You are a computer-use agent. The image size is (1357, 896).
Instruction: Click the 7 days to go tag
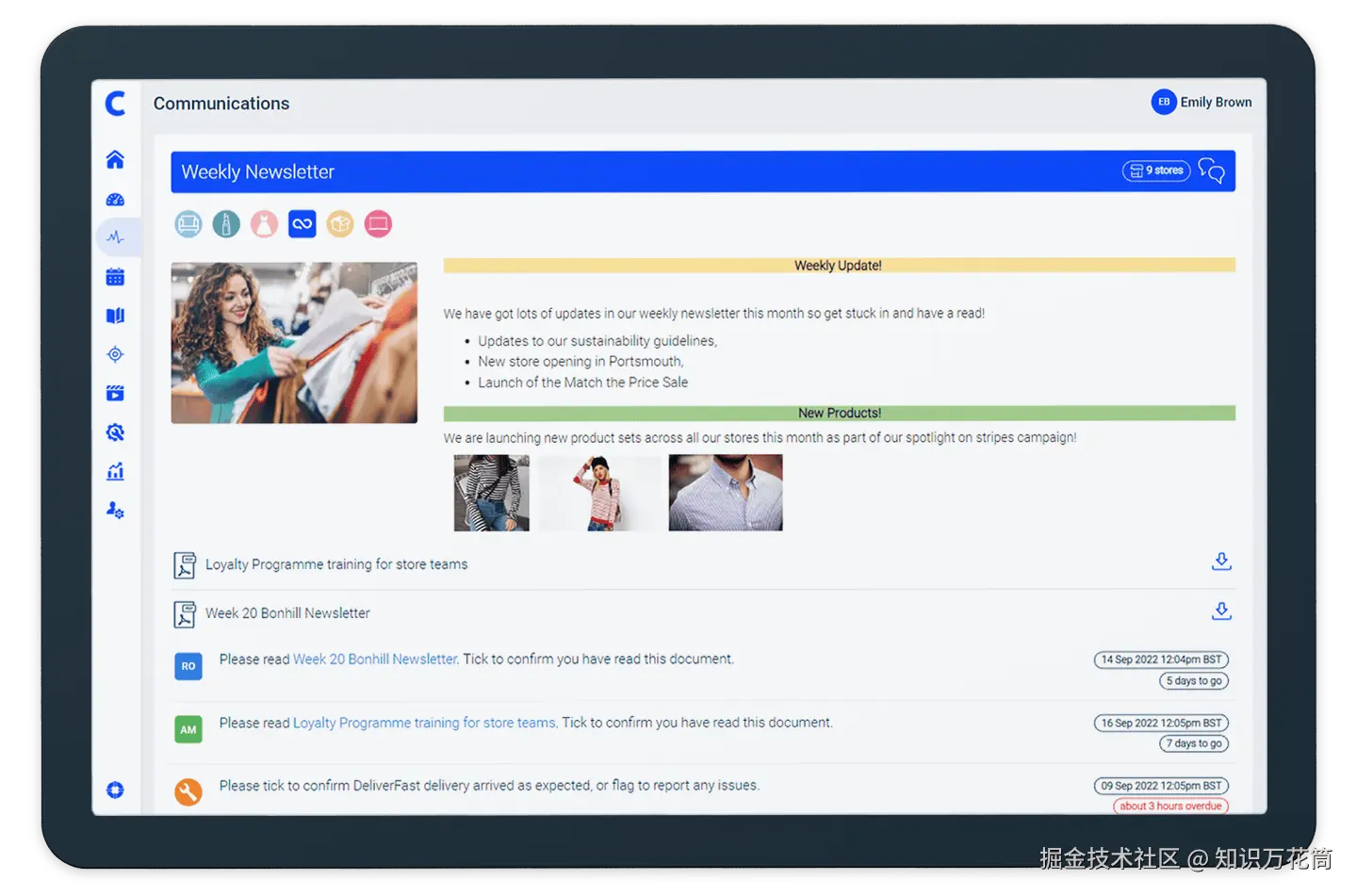pyautogui.click(x=1194, y=743)
